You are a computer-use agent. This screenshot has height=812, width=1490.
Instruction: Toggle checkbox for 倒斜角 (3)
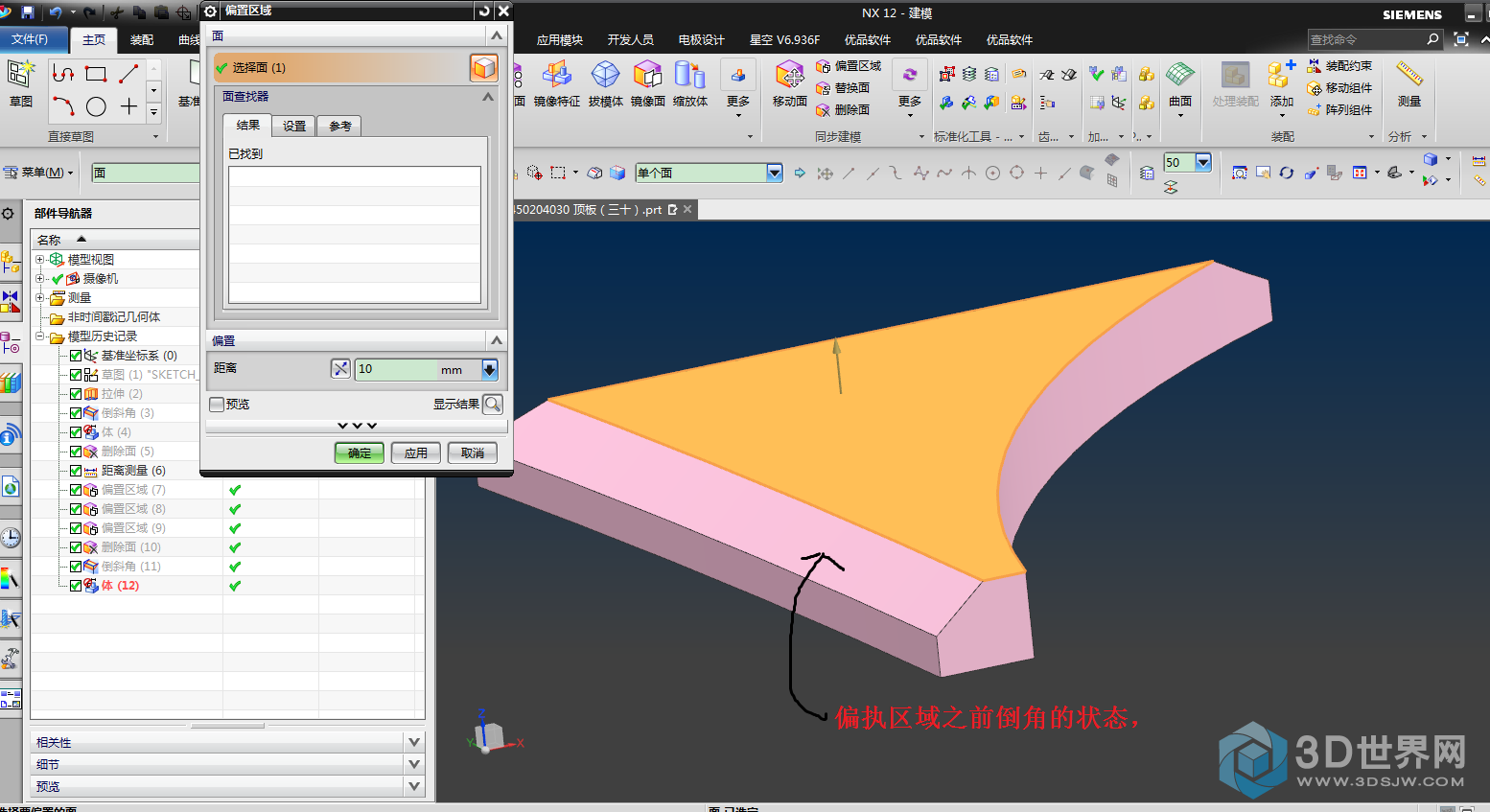pos(76,413)
